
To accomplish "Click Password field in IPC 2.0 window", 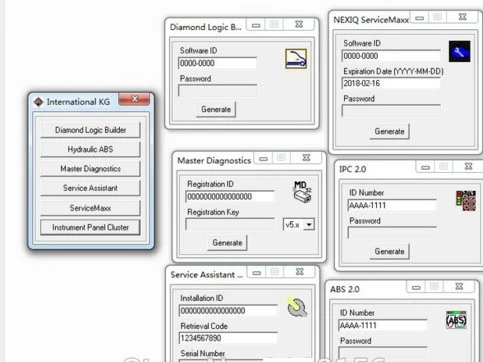I will (x=392, y=233).
